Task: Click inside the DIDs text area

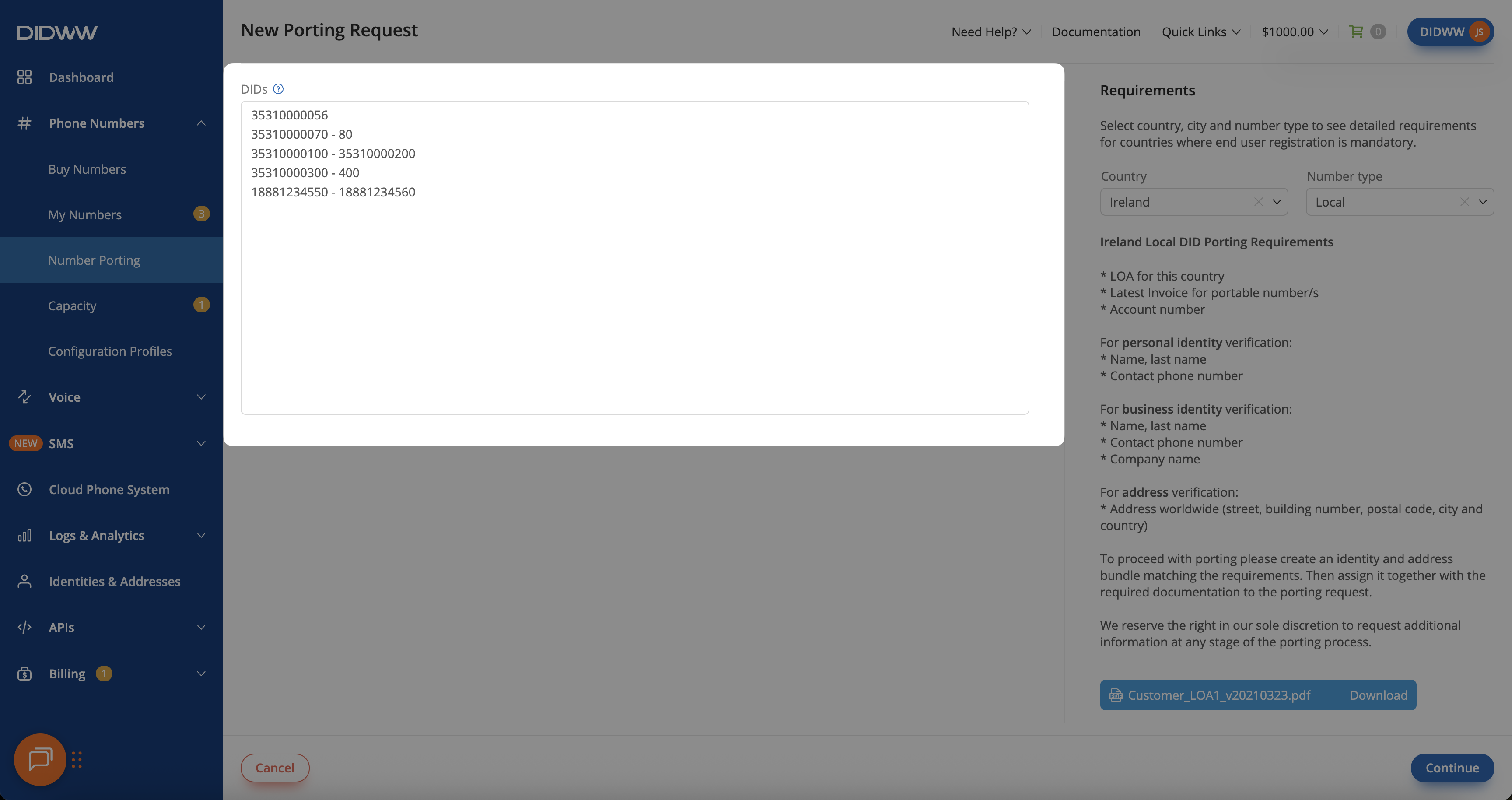Action: click(x=634, y=294)
